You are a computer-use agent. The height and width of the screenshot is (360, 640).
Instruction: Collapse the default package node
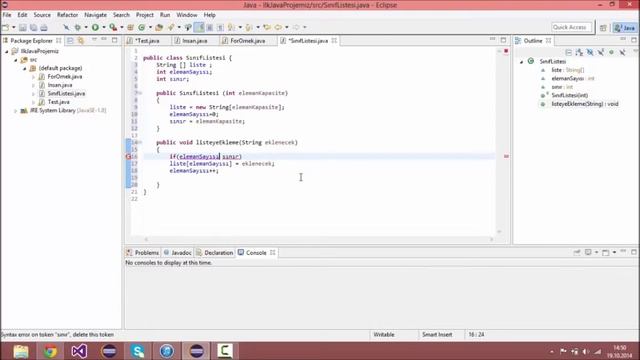tap(24, 69)
